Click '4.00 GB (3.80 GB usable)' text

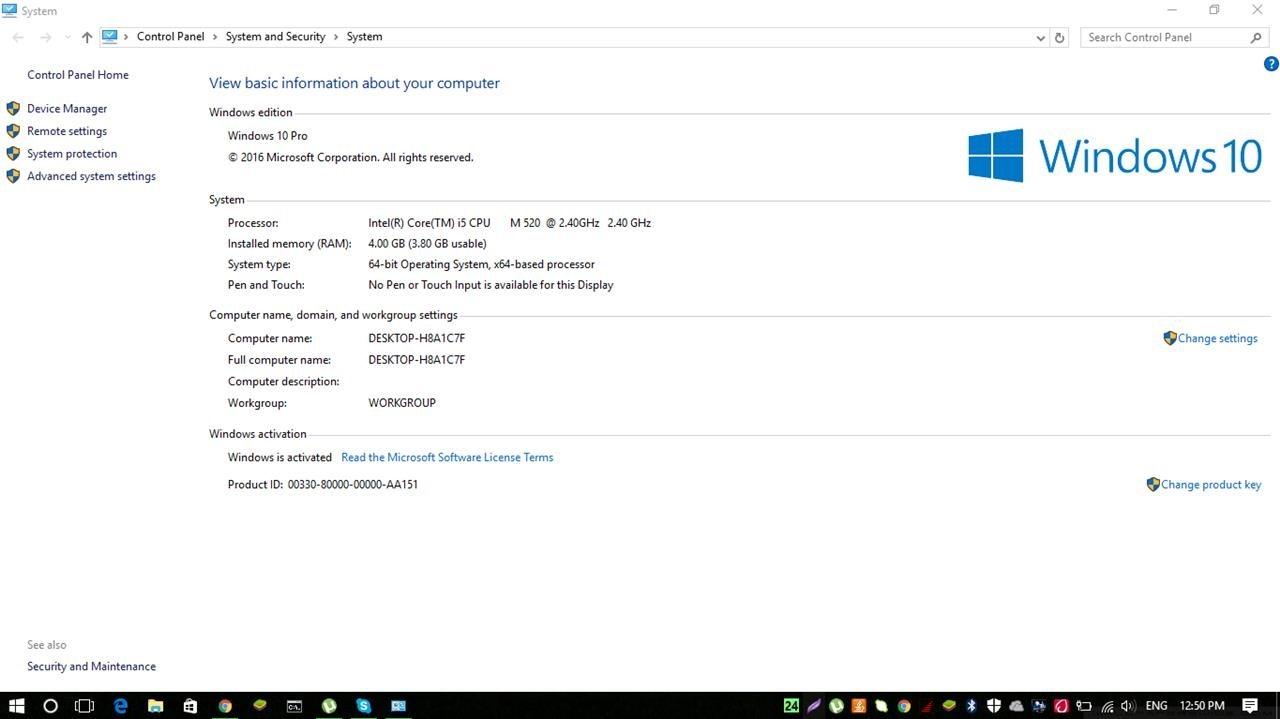coord(427,244)
